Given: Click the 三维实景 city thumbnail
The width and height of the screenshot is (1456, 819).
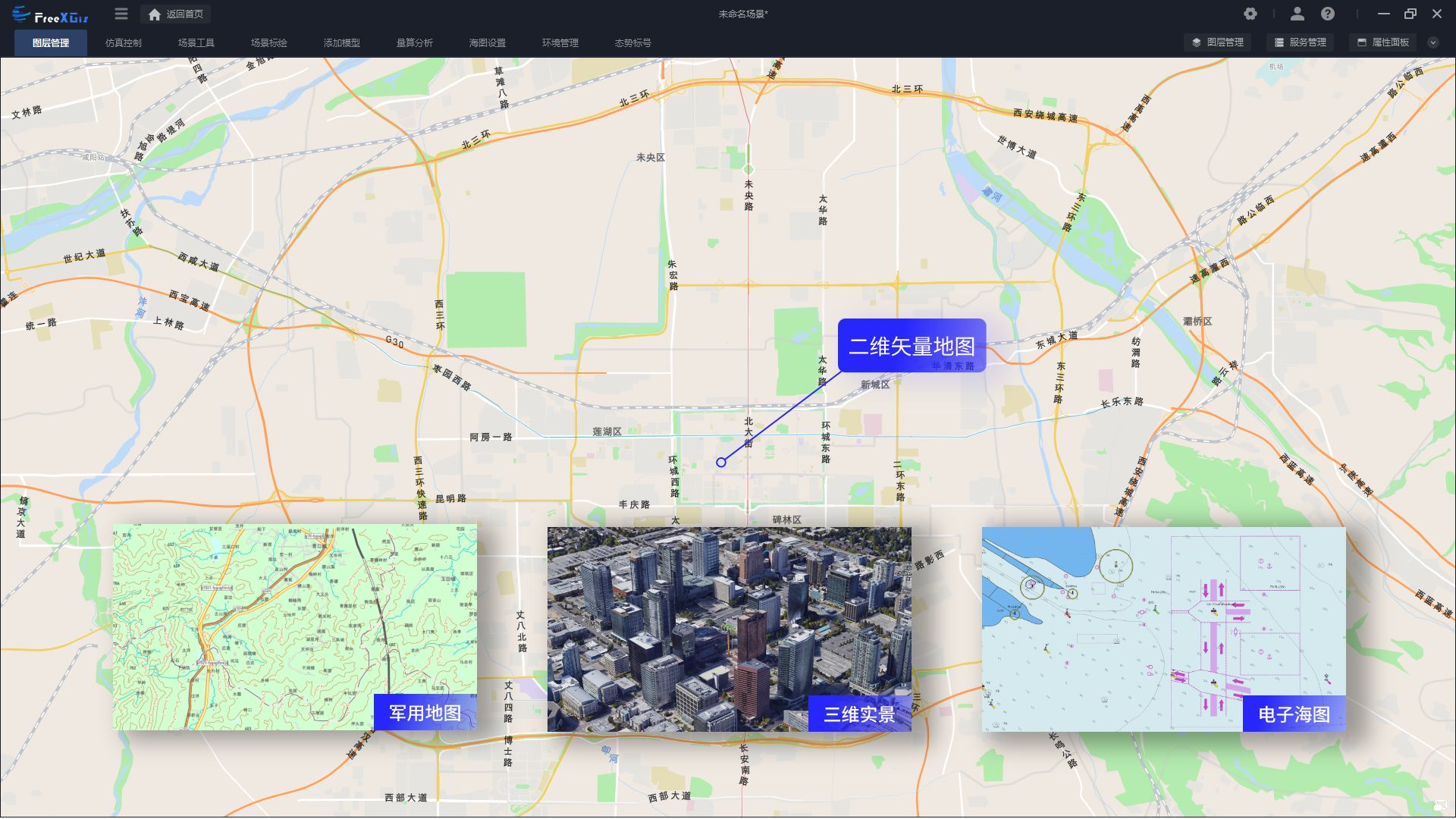Looking at the screenshot, I should pos(729,629).
